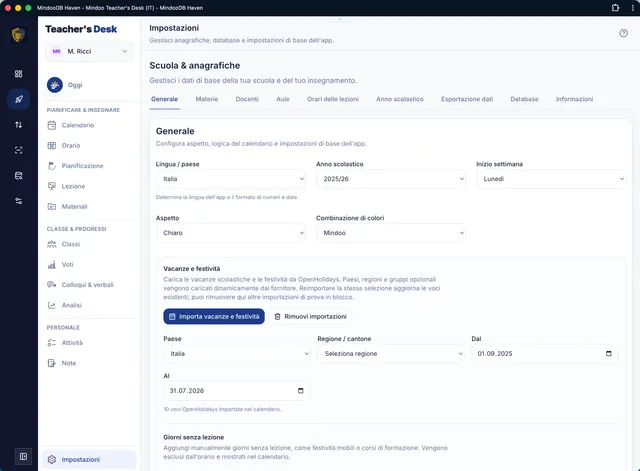Switch to the Materie tab

207,99
